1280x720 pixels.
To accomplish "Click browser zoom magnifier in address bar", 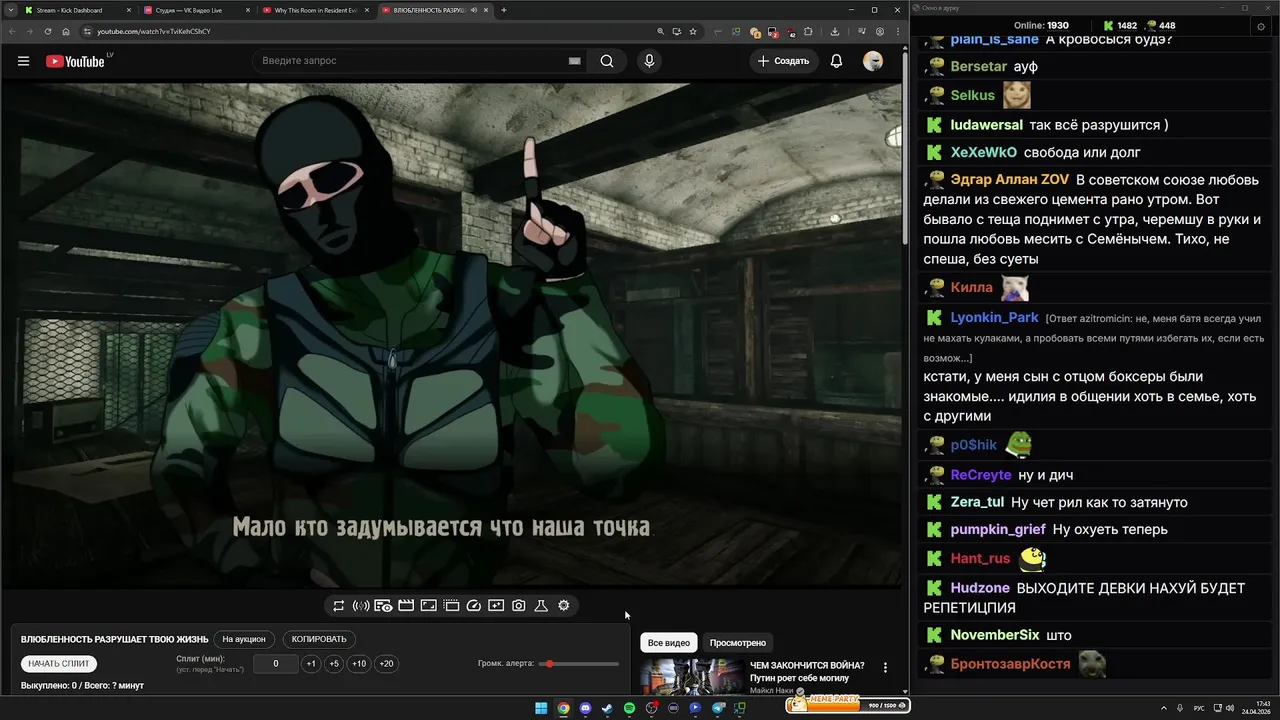I will pyautogui.click(x=661, y=31).
